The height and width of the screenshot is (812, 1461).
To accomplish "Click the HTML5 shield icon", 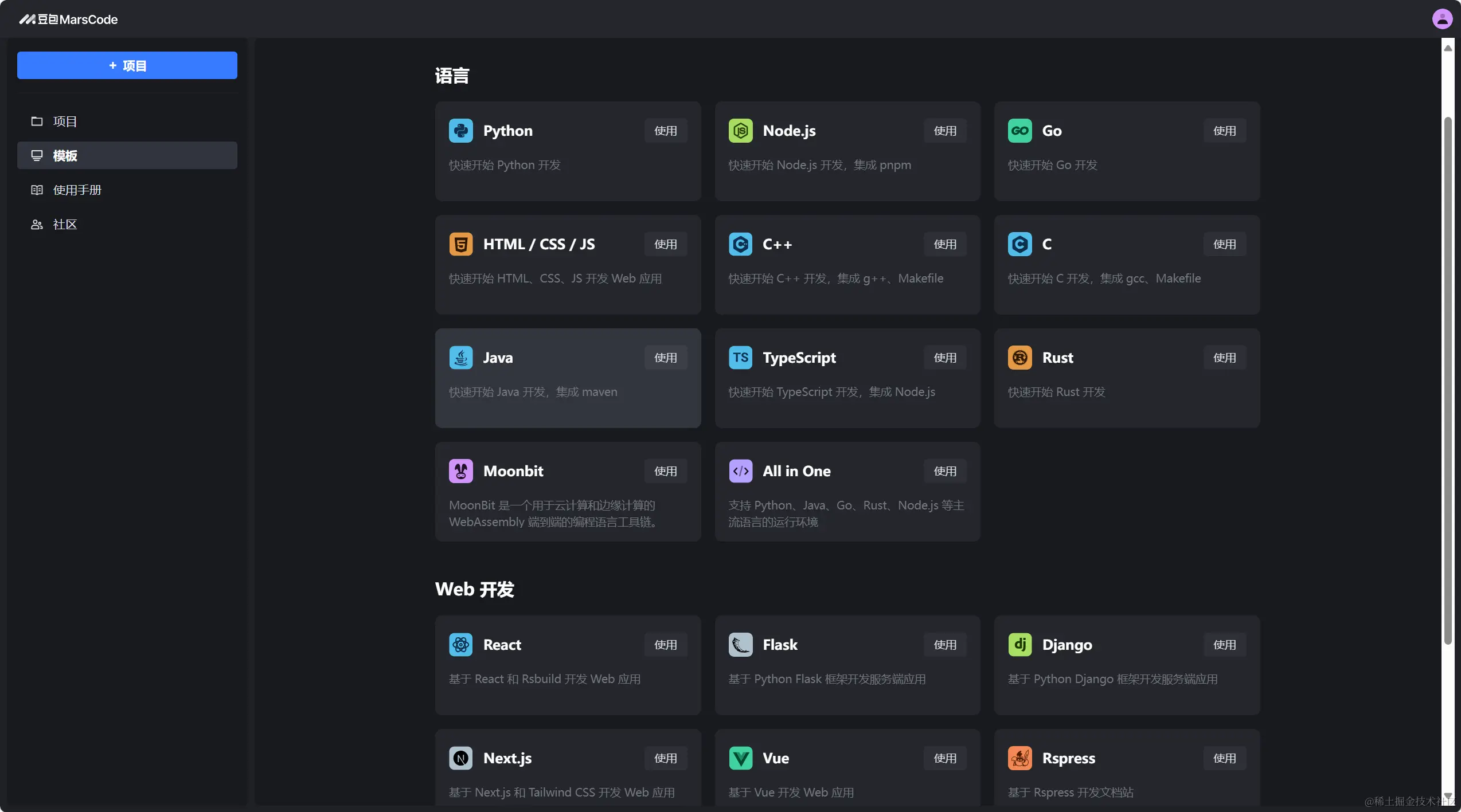I will [x=460, y=244].
